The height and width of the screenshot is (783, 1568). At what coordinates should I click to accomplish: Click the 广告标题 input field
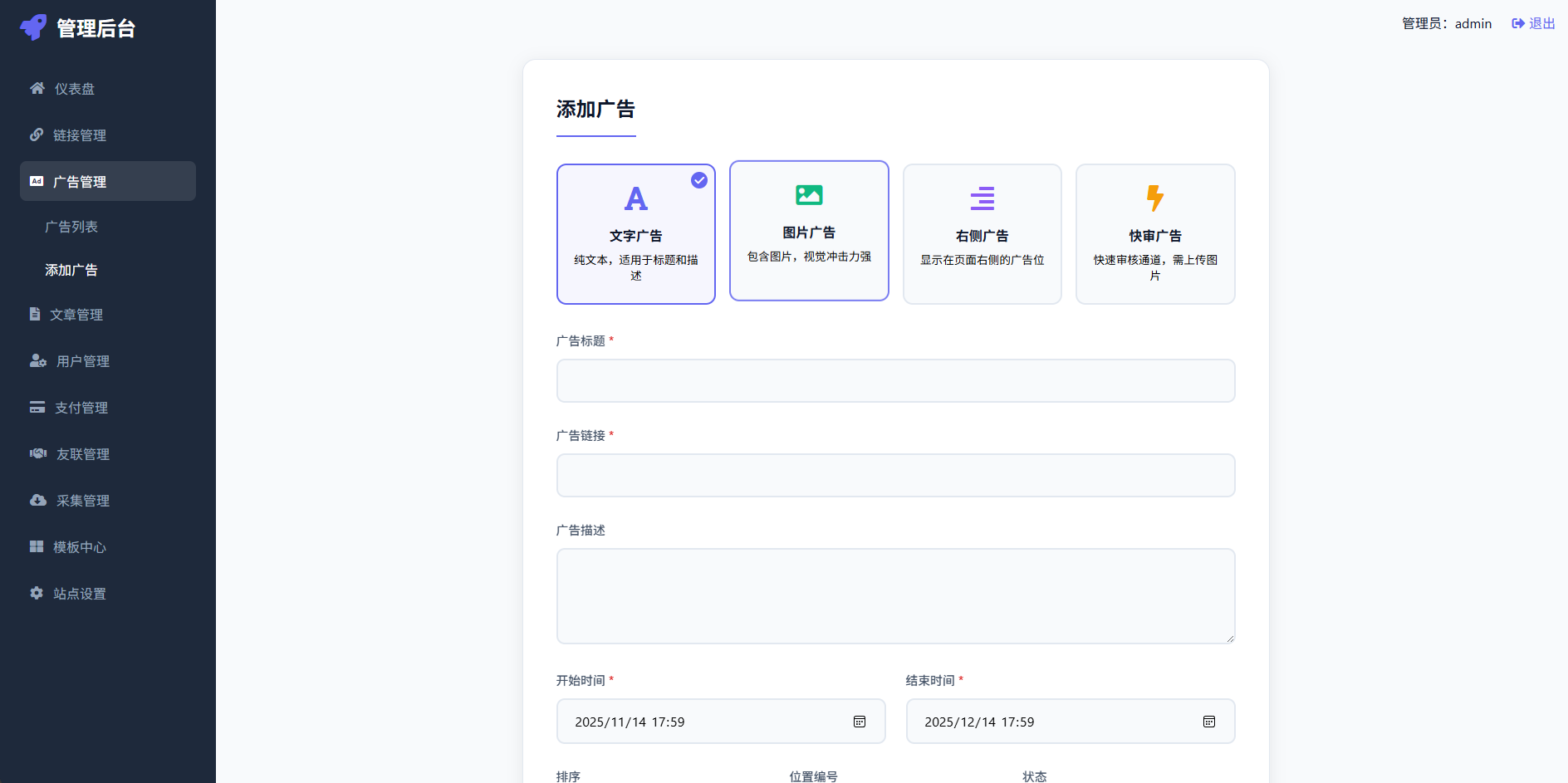coord(895,381)
